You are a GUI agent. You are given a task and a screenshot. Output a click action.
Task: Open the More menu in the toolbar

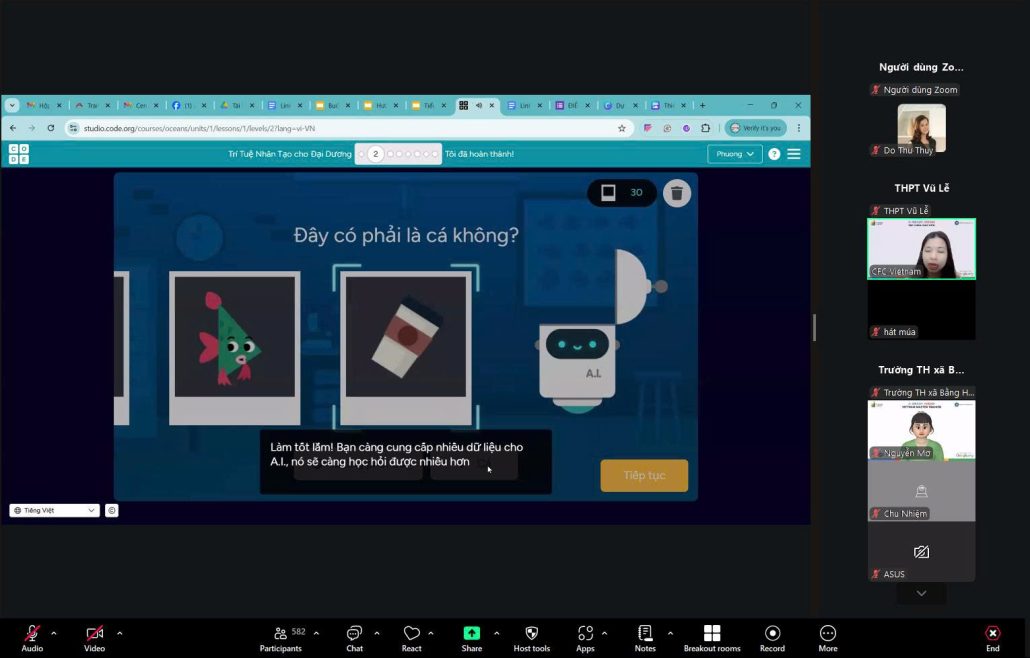828,634
